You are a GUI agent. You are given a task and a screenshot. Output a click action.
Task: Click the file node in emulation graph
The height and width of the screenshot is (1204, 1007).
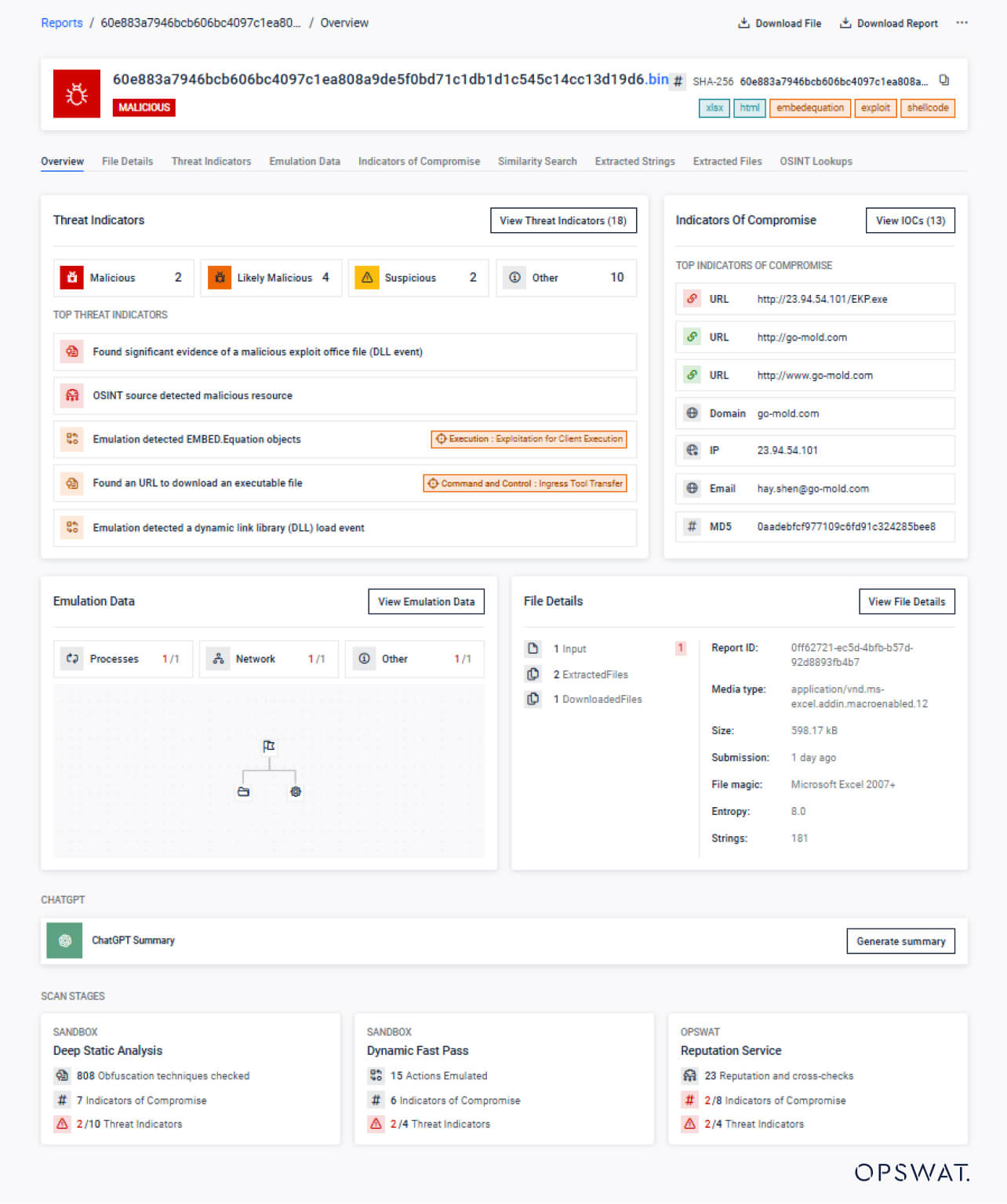(x=243, y=792)
